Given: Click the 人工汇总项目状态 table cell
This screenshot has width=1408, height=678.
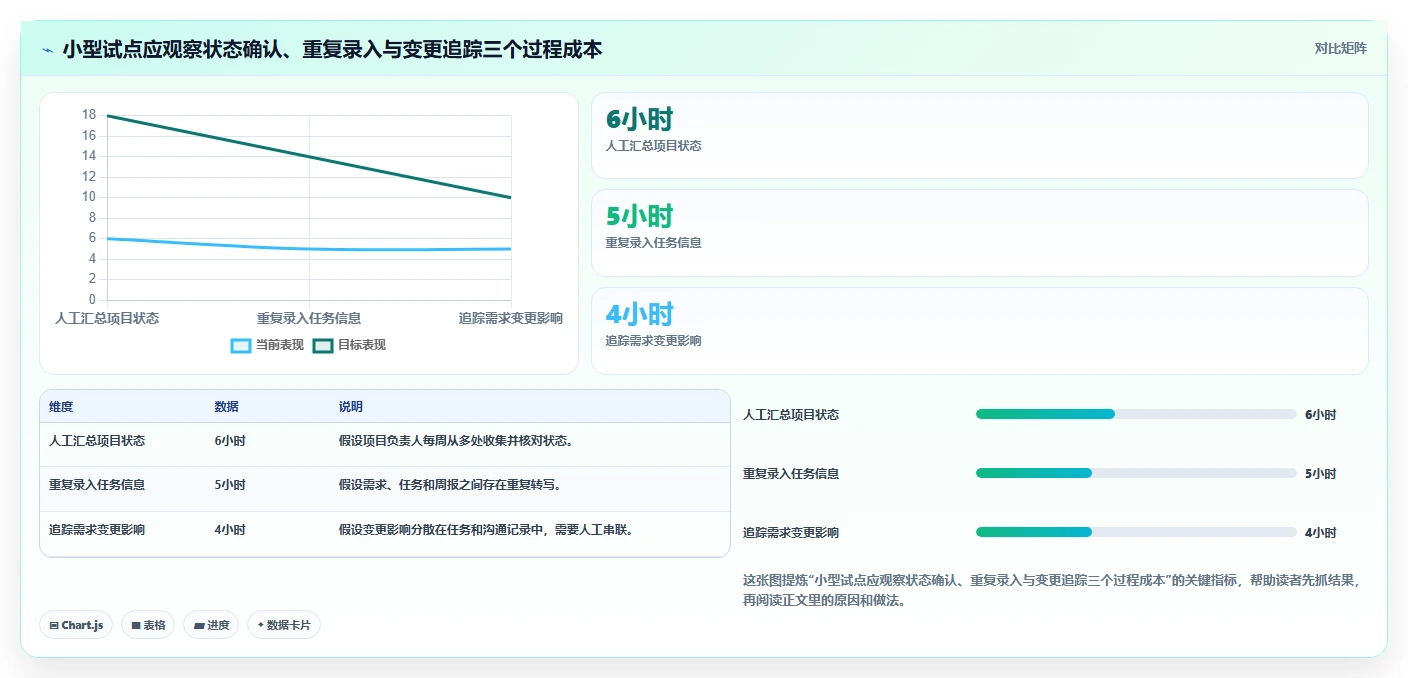Looking at the screenshot, I should (x=97, y=441).
